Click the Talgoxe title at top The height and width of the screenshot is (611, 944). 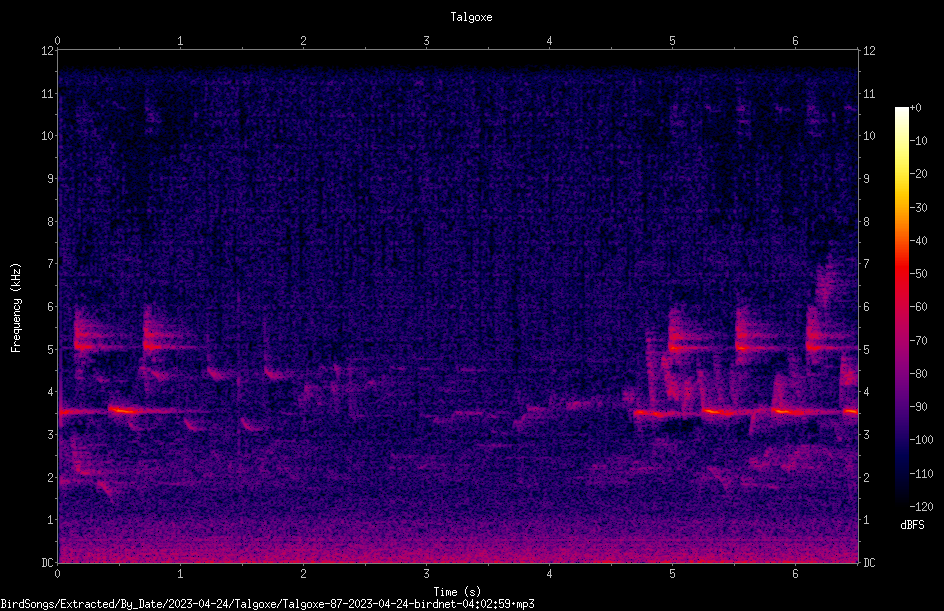pos(471,17)
